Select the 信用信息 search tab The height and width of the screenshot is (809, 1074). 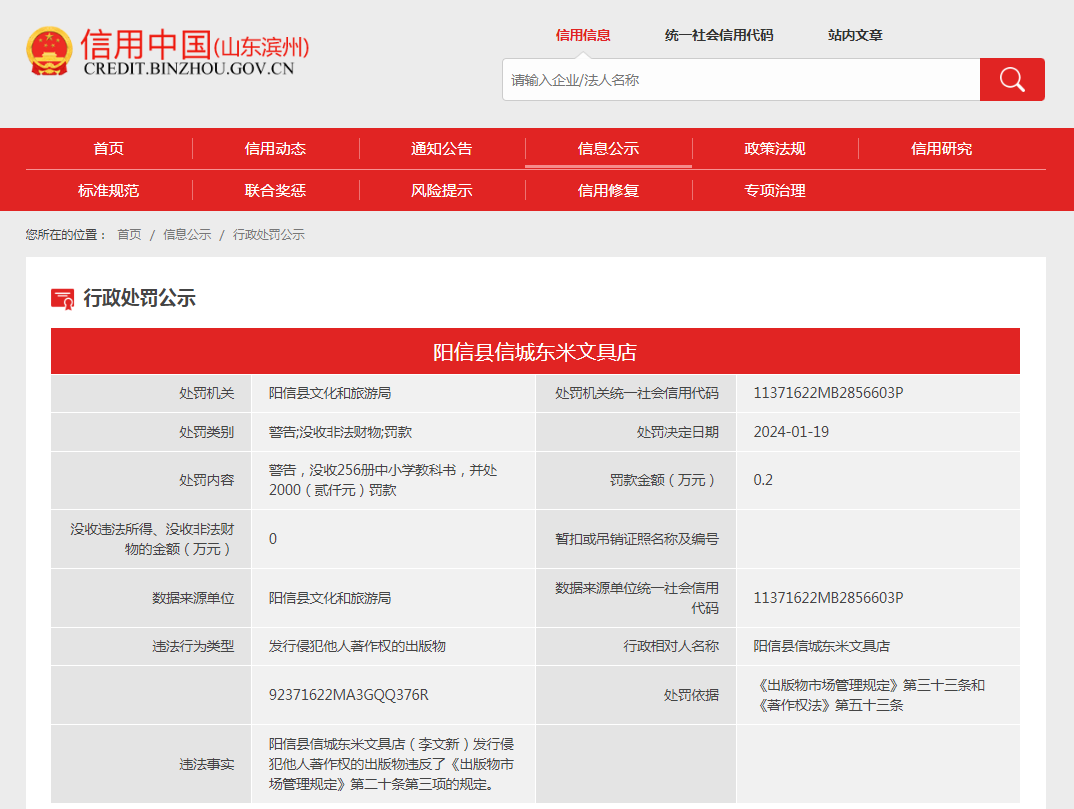click(583, 35)
